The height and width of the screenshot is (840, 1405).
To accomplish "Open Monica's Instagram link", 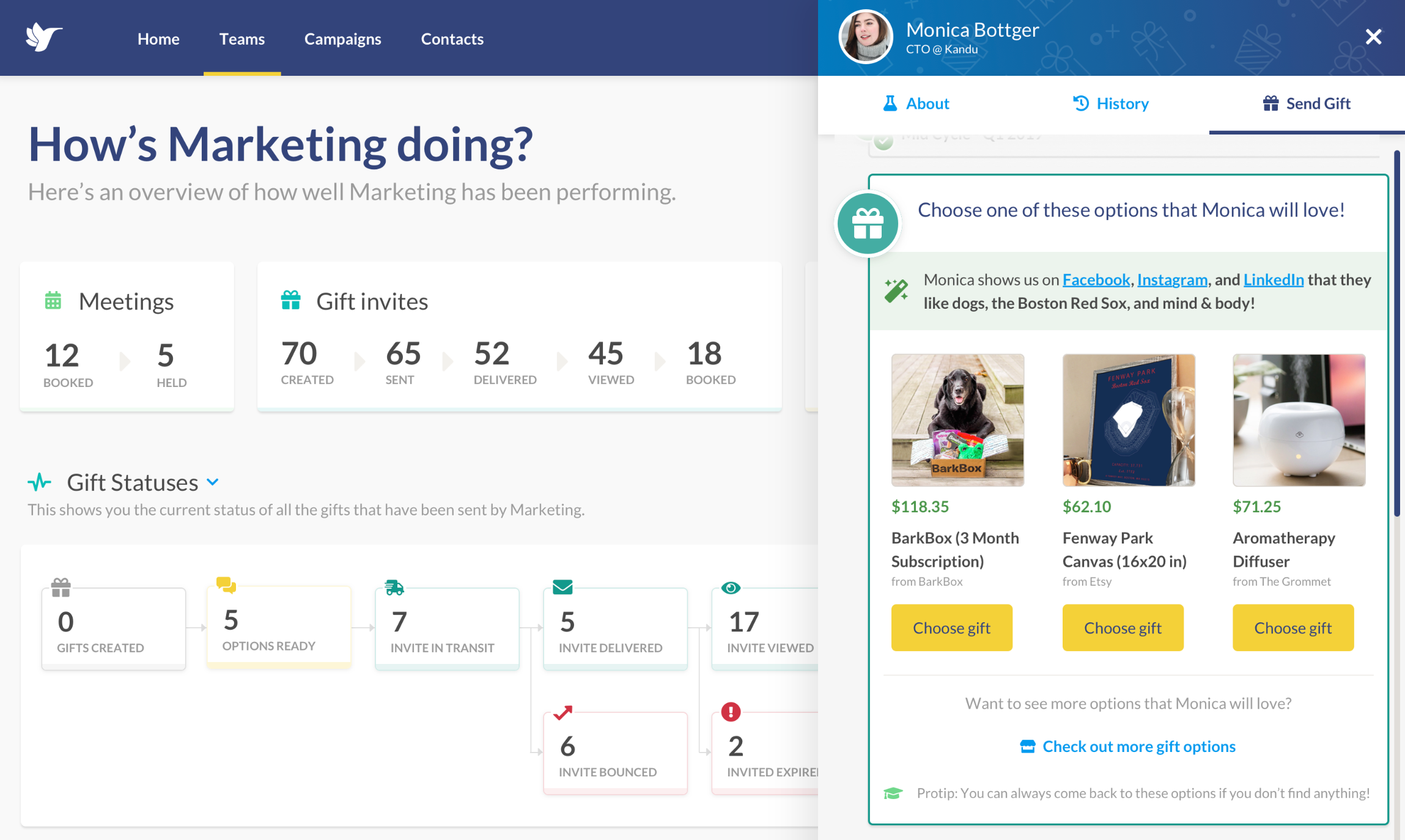I will click(x=1172, y=280).
